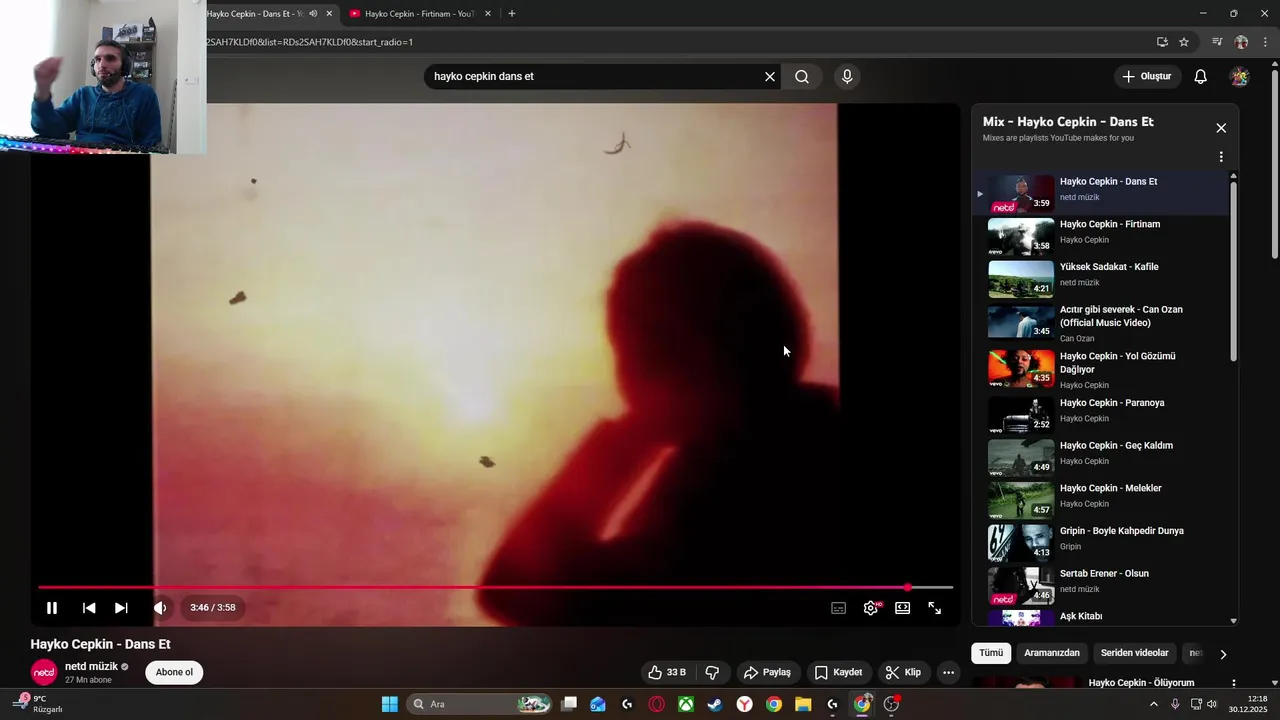The height and width of the screenshot is (720, 1280).
Task: Open the netd müzik channel avatar
Action: (x=44, y=672)
